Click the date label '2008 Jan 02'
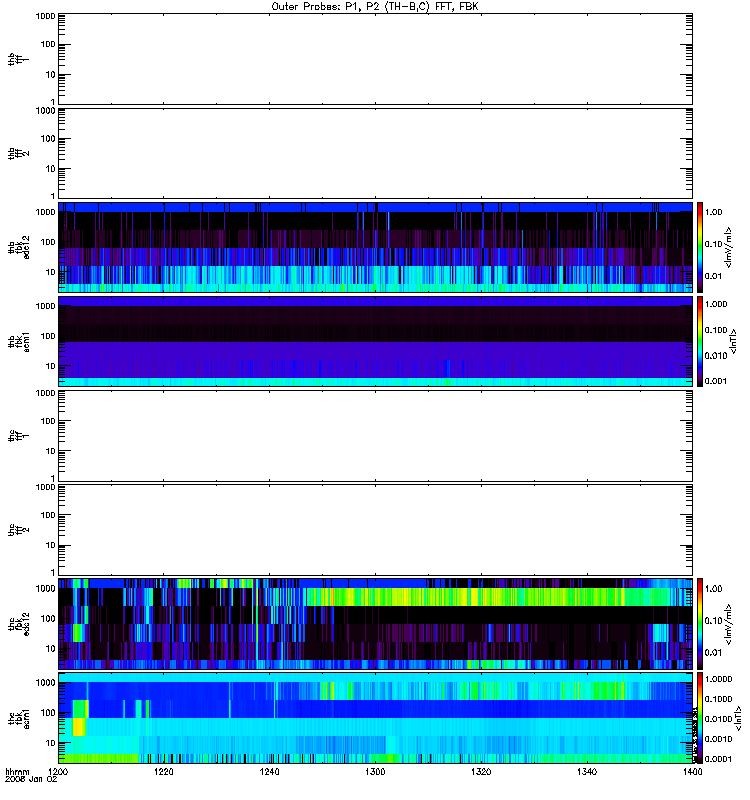Image resolution: width=750 pixels, height=800 pixels. click(x=31, y=779)
